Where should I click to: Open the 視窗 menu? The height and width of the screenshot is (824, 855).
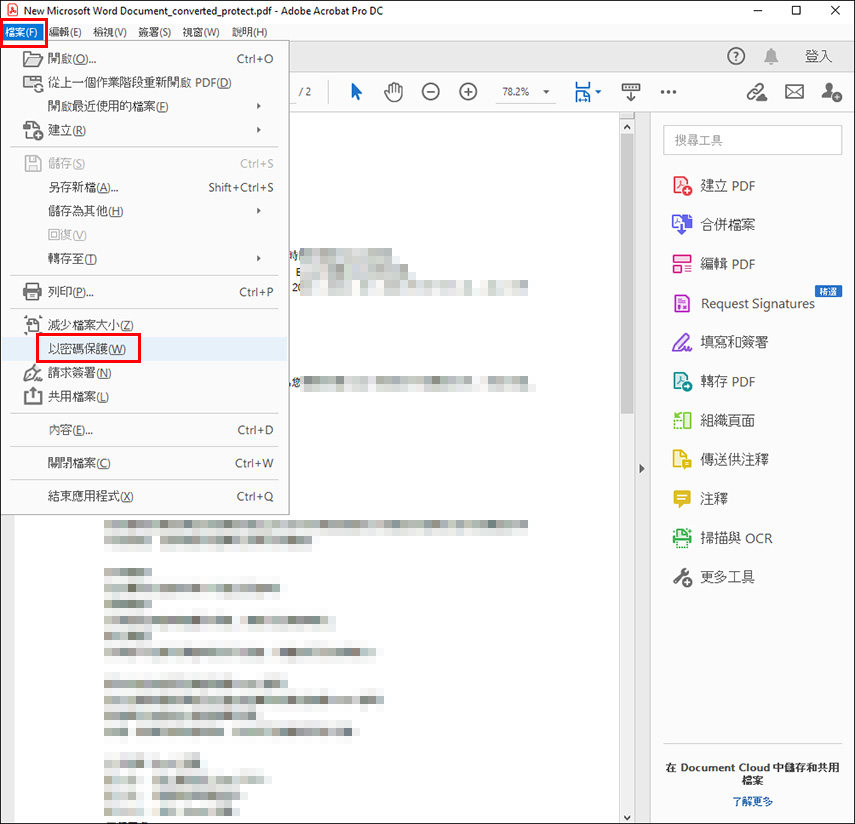(201, 32)
